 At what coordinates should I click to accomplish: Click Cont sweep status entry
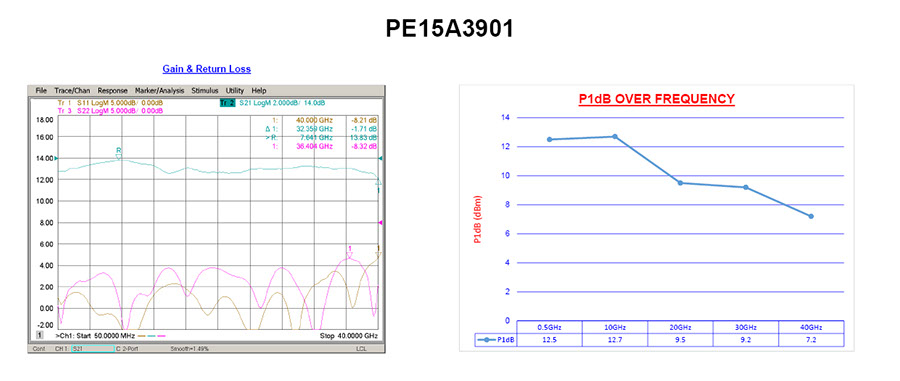coord(40,348)
